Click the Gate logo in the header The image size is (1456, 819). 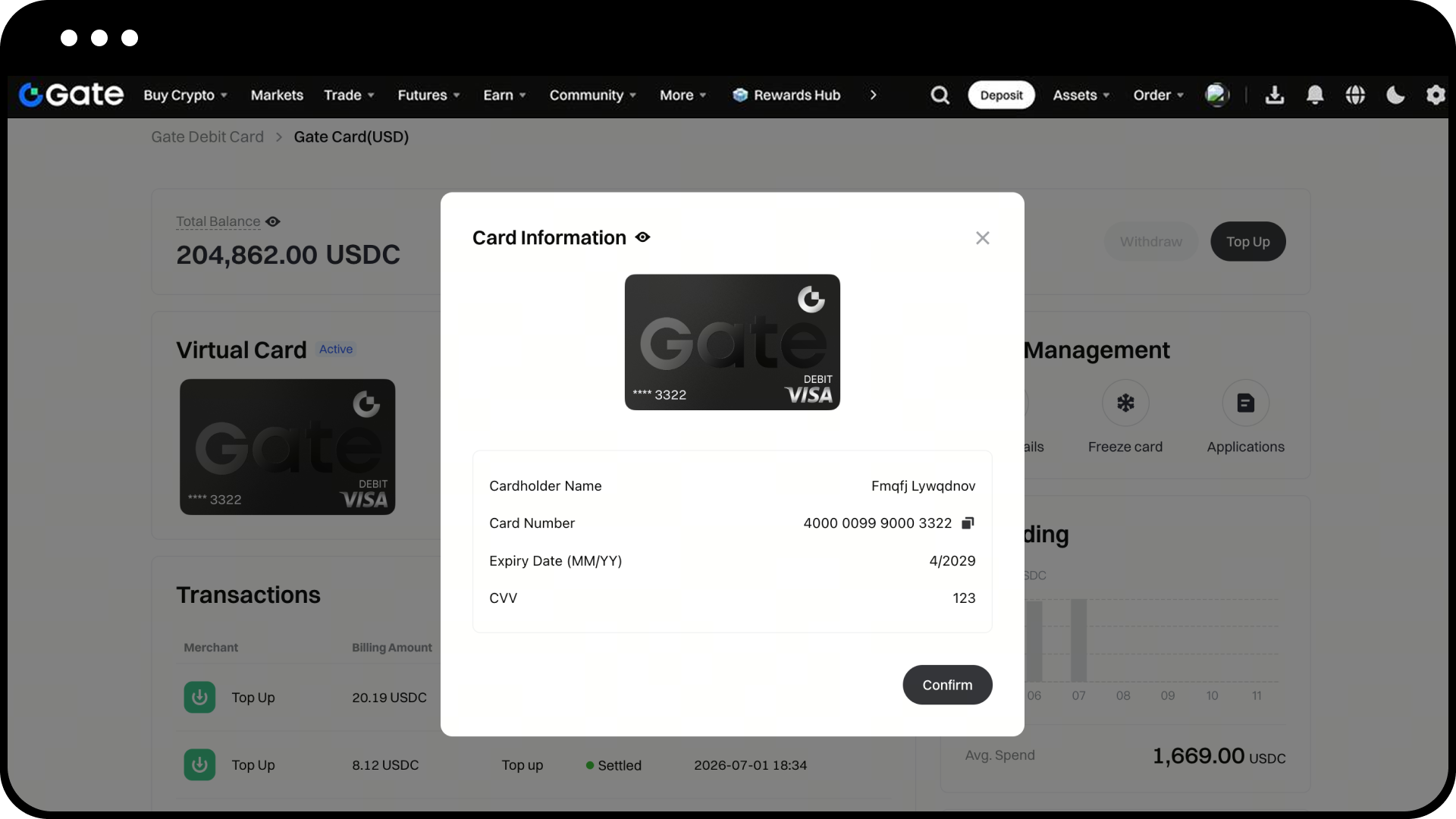click(x=71, y=95)
